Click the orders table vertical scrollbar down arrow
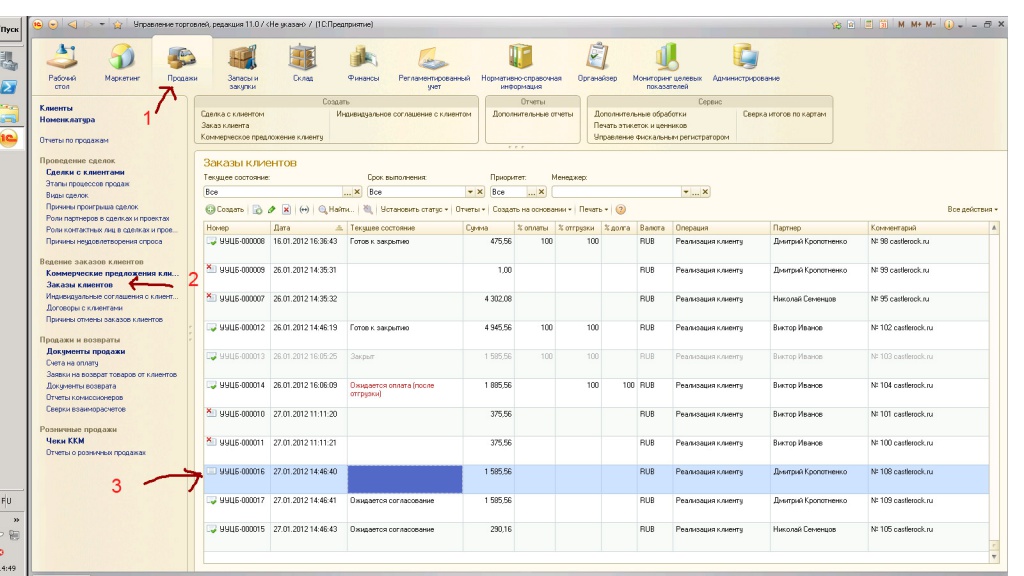Image resolution: width=1024 pixels, height=576 pixels. point(994,556)
